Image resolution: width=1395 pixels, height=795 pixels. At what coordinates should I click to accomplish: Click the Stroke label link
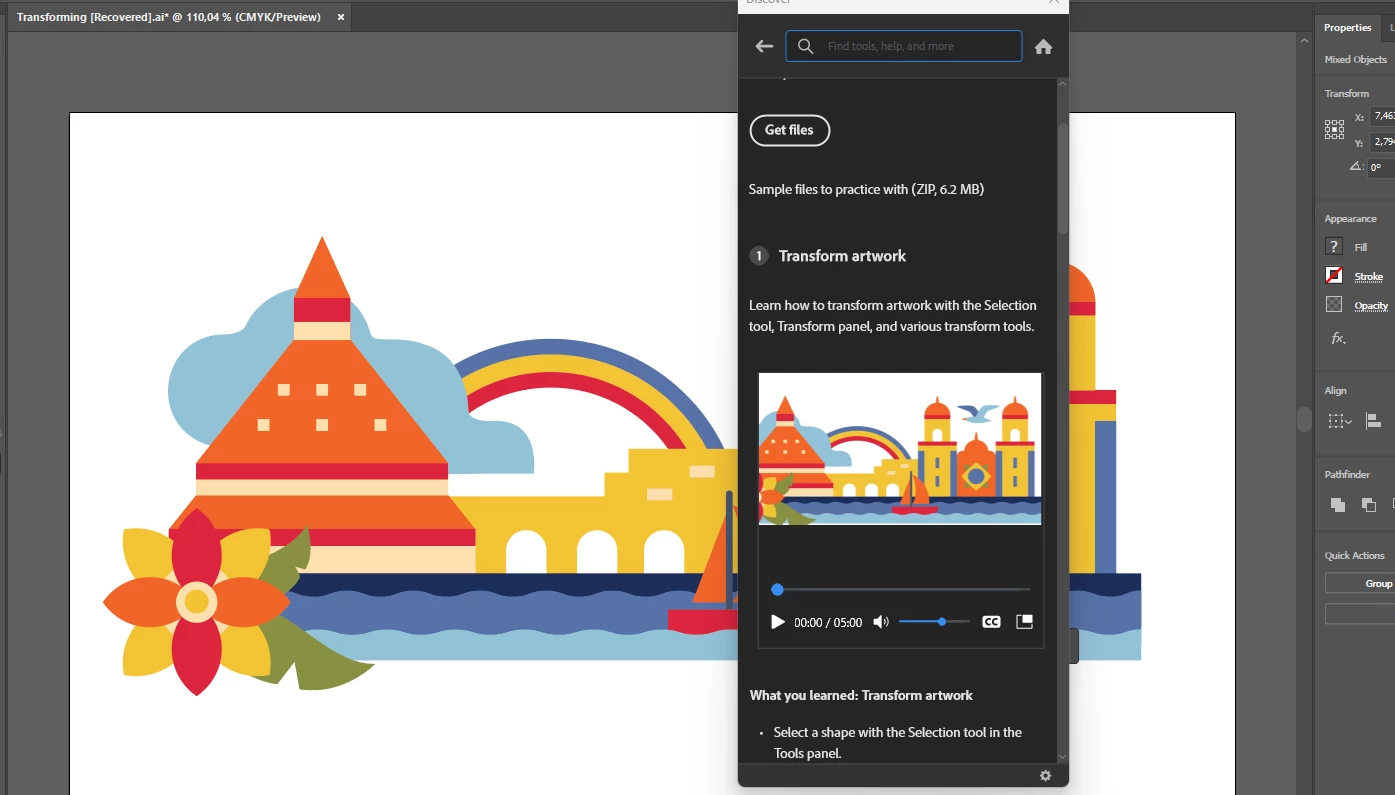1369,277
